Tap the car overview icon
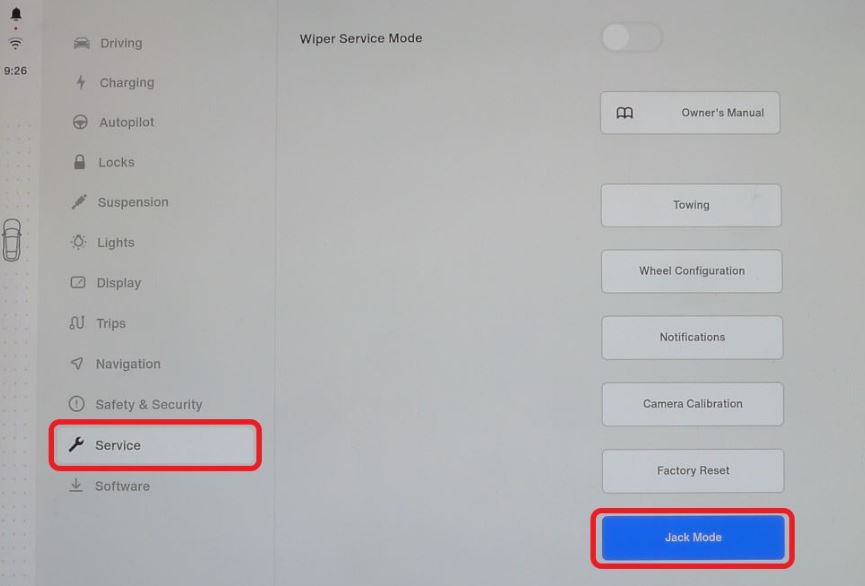 pyautogui.click(x=12, y=240)
